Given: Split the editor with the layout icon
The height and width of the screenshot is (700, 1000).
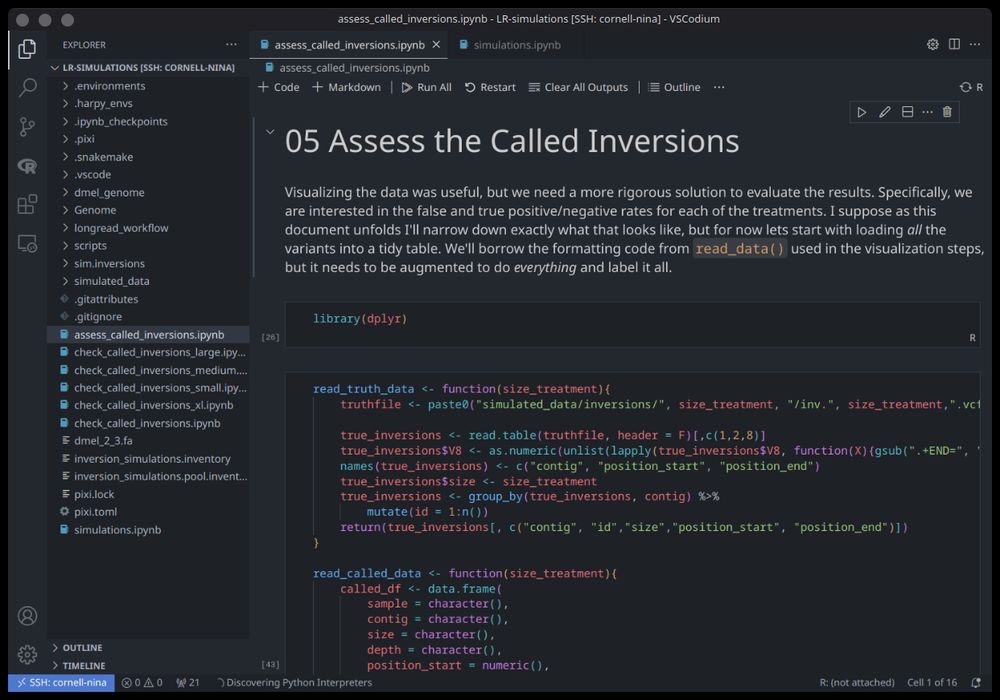Looking at the screenshot, I should pyautogui.click(x=954, y=44).
